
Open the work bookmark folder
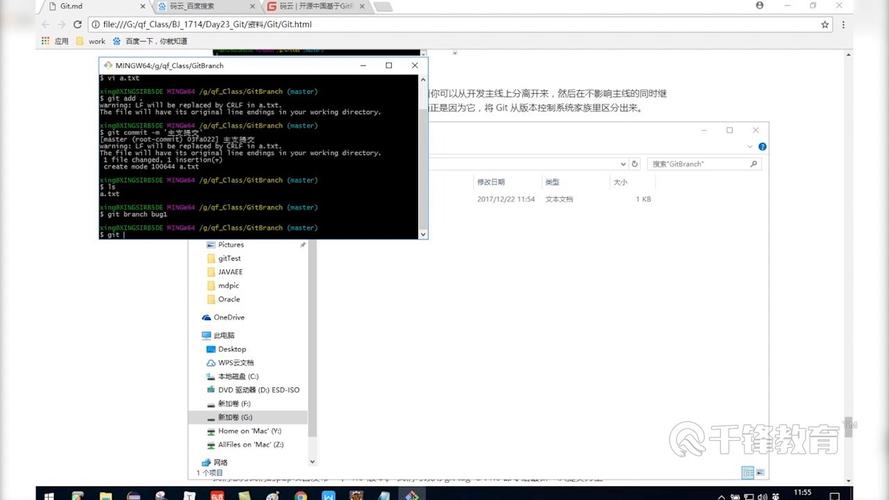click(91, 41)
